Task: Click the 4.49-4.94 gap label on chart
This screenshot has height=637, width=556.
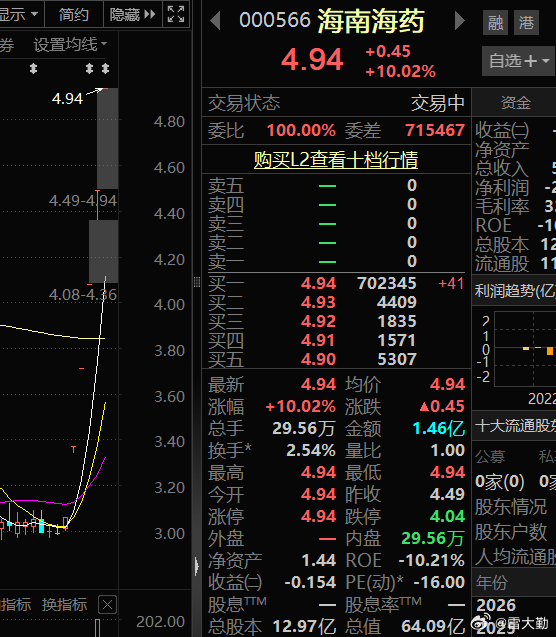Action: [x=83, y=200]
